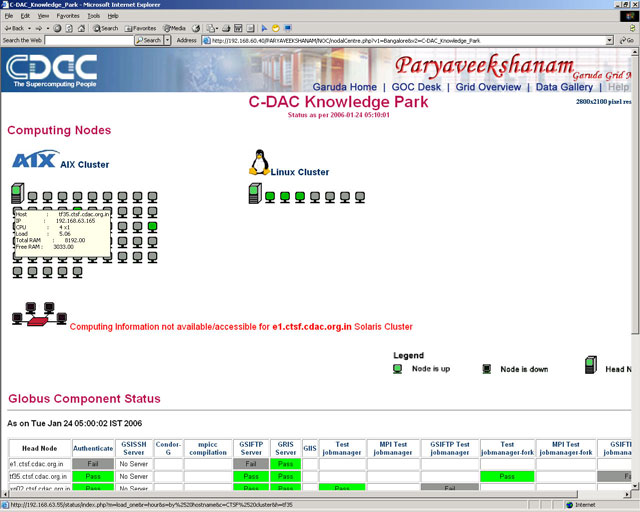
Task: Open the address bar dropdown
Action: tap(610, 41)
